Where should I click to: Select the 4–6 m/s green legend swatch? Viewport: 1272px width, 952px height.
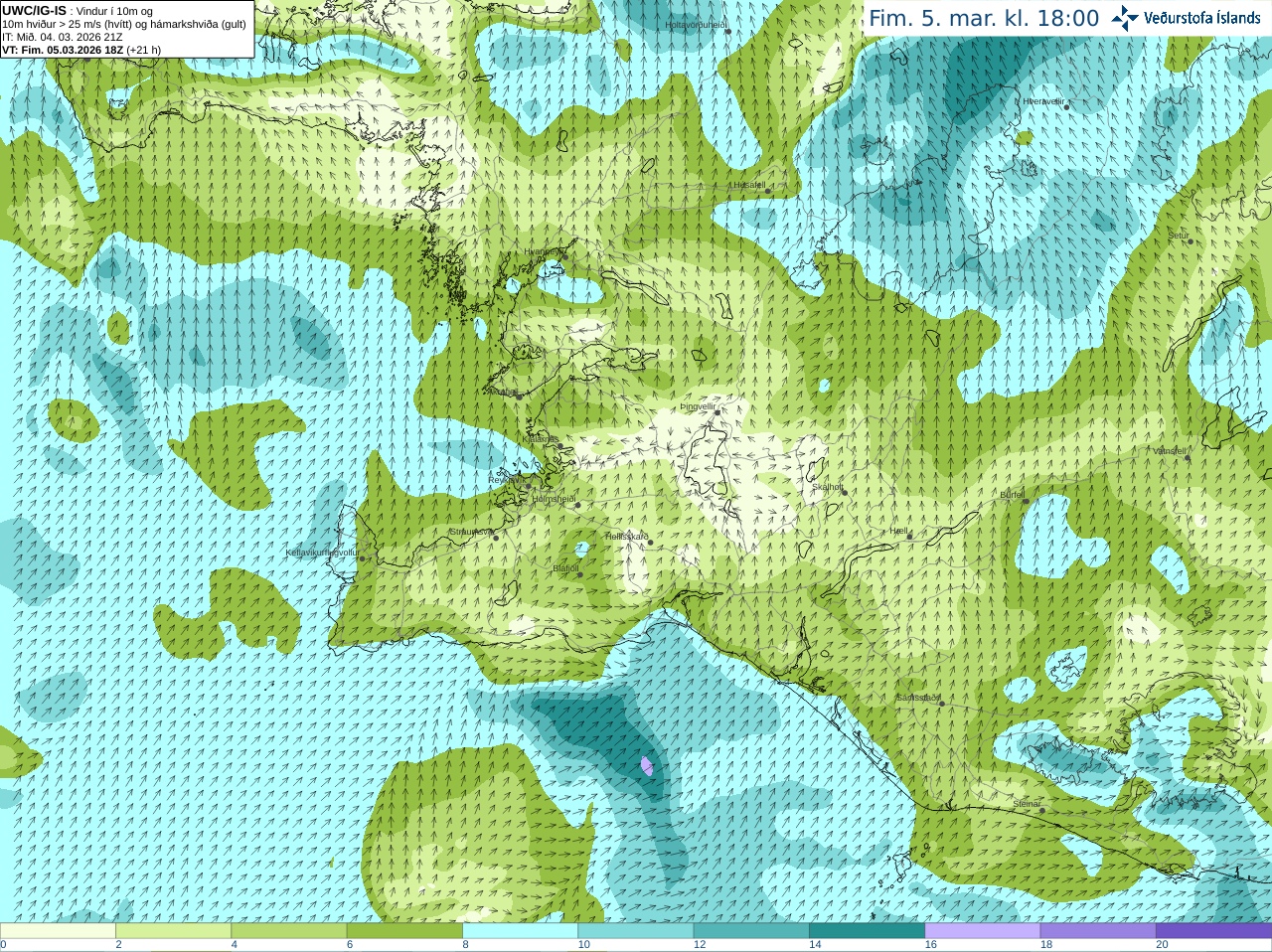[289, 931]
